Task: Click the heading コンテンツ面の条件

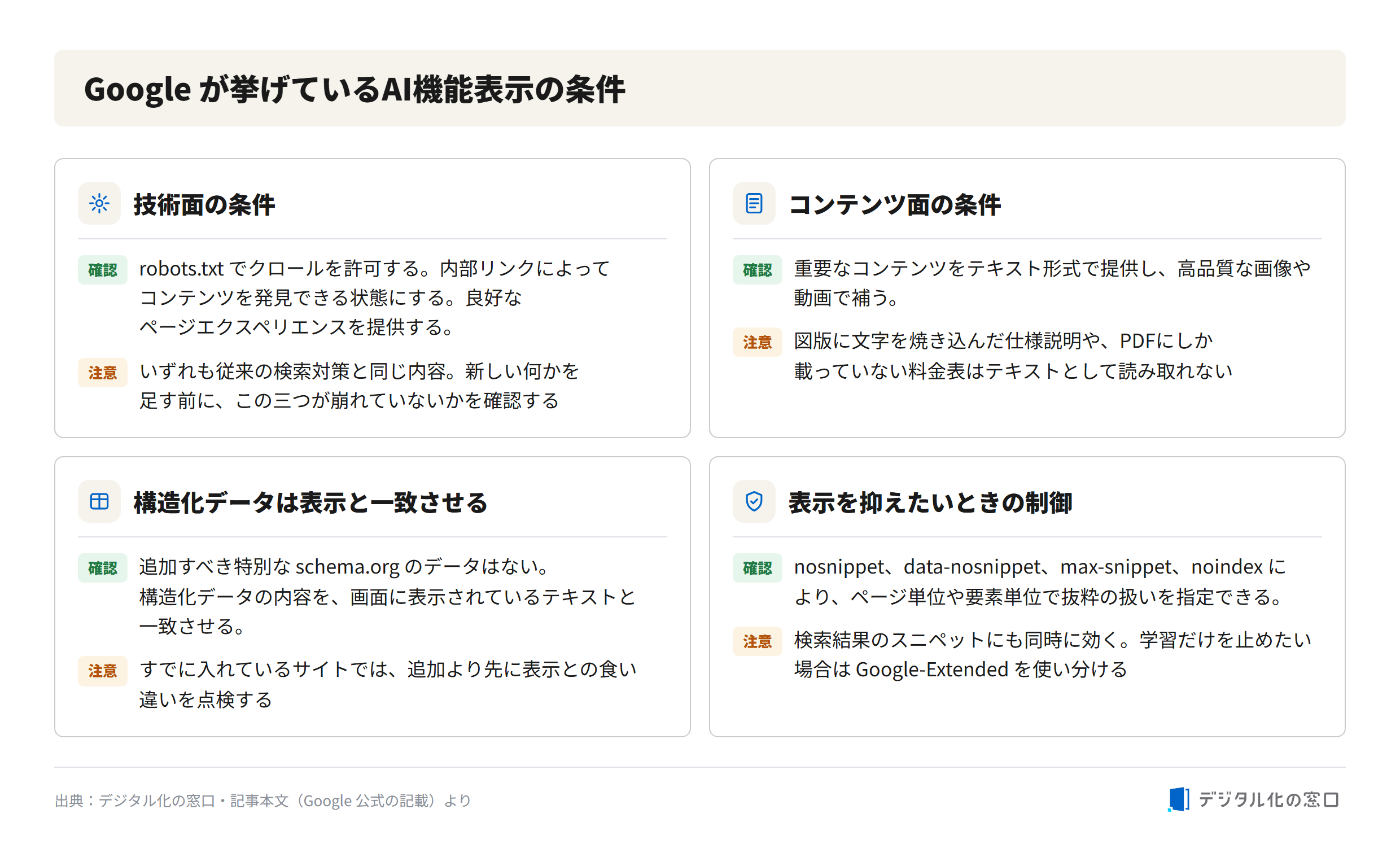Action: point(894,204)
